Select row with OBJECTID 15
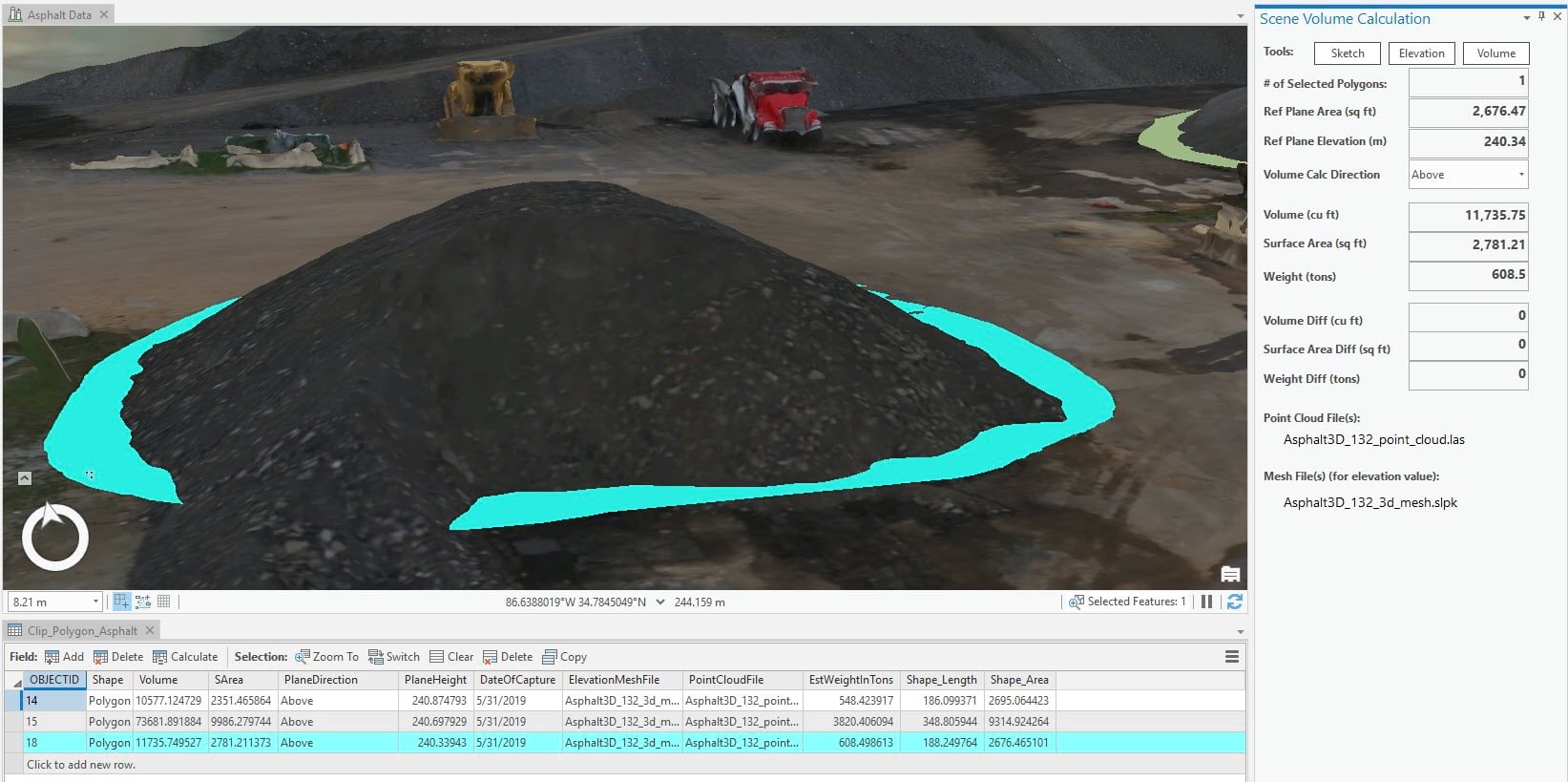 pos(625,722)
